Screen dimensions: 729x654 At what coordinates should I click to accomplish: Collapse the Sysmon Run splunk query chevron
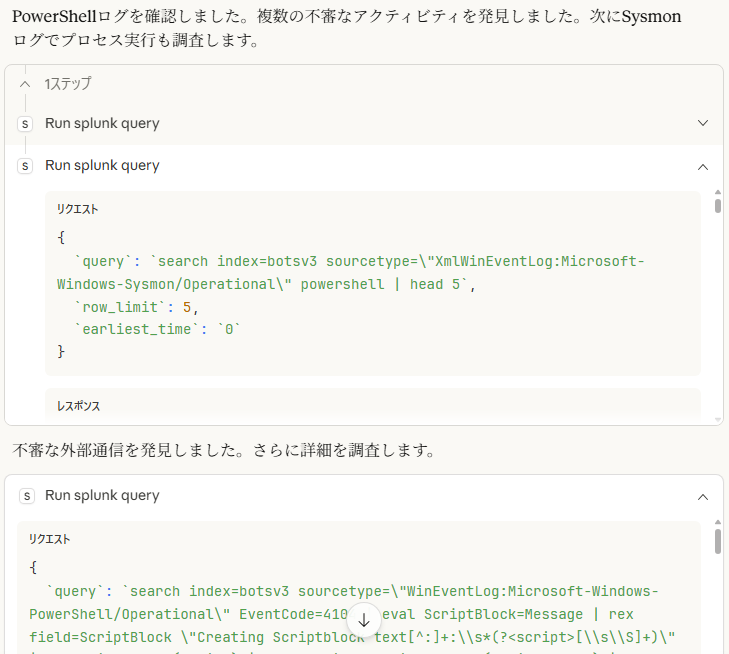pos(702,166)
